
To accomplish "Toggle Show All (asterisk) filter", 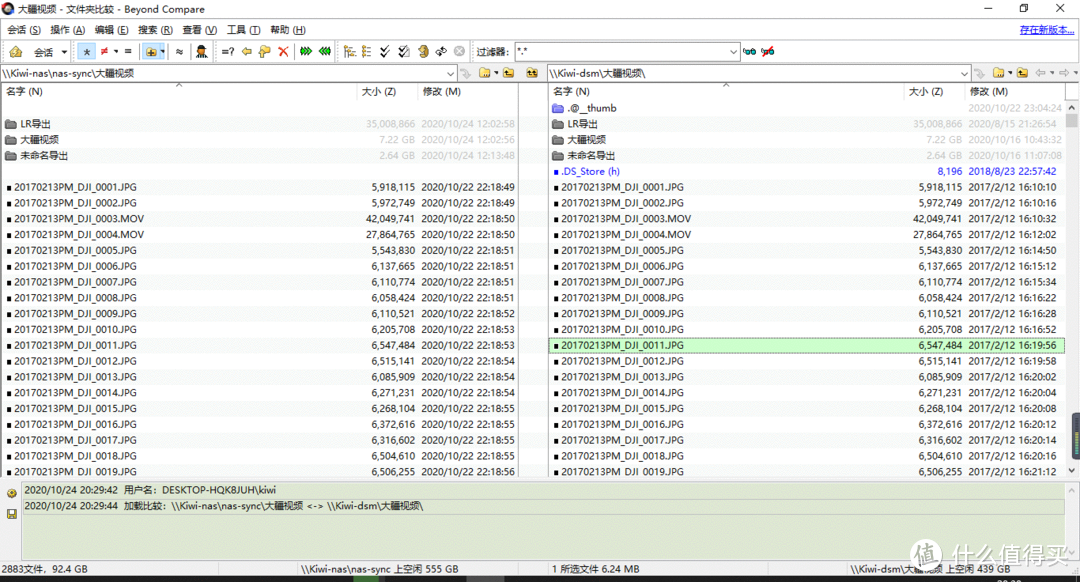I will coord(87,52).
